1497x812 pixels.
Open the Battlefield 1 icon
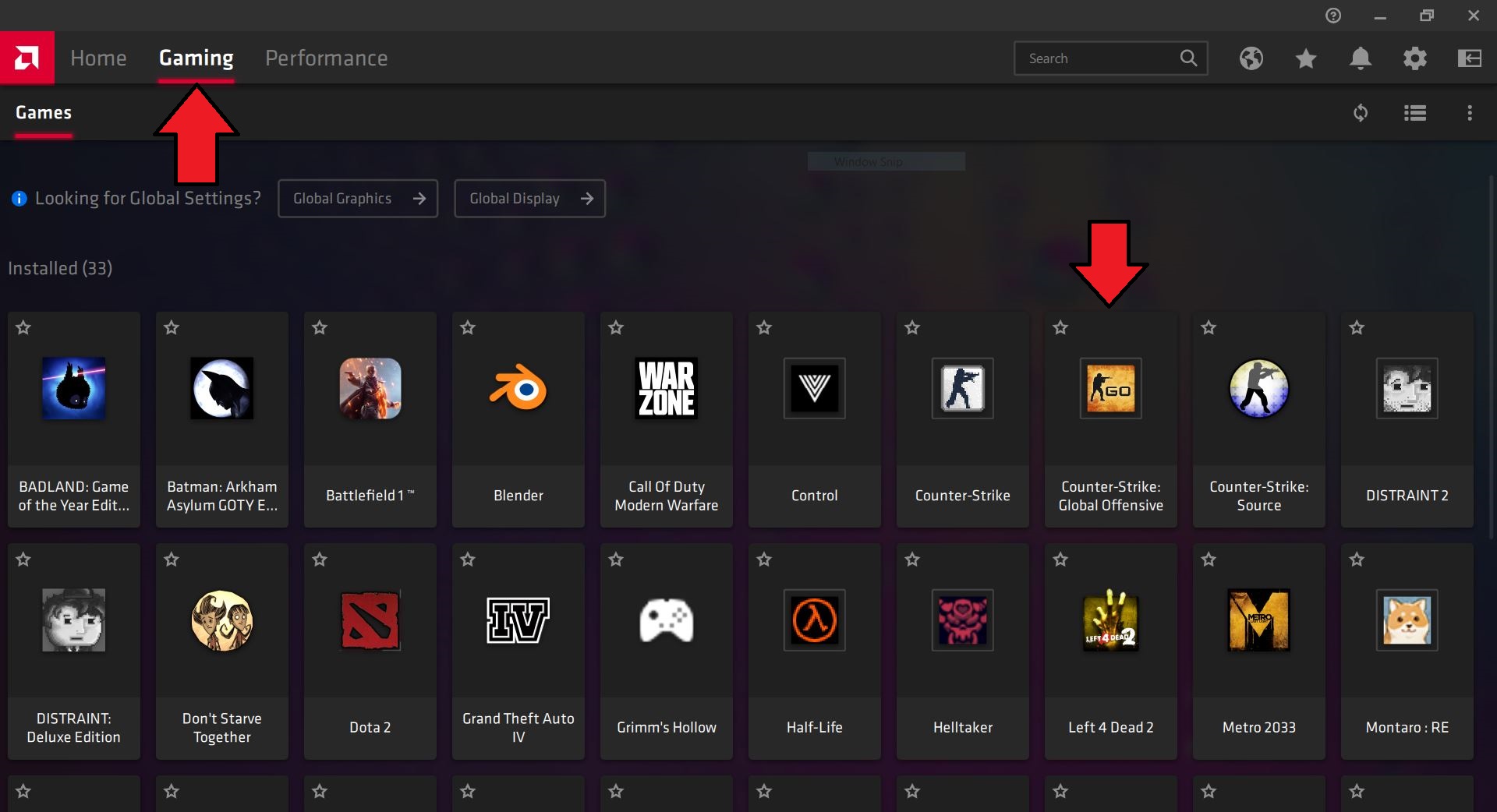(370, 388)
